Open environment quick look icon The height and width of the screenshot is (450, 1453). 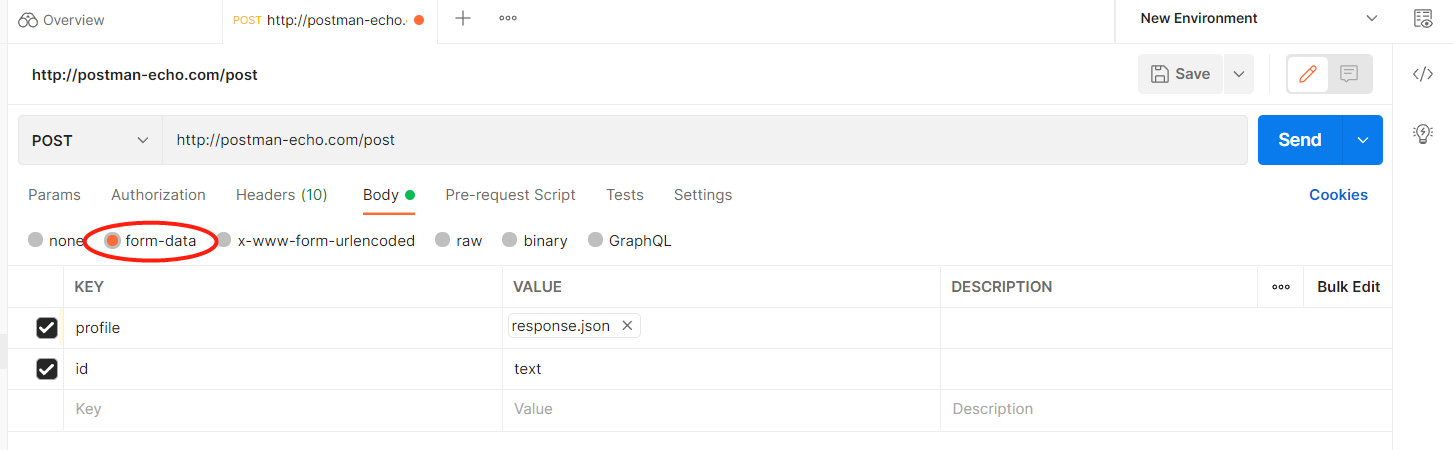pos(1423,19)
